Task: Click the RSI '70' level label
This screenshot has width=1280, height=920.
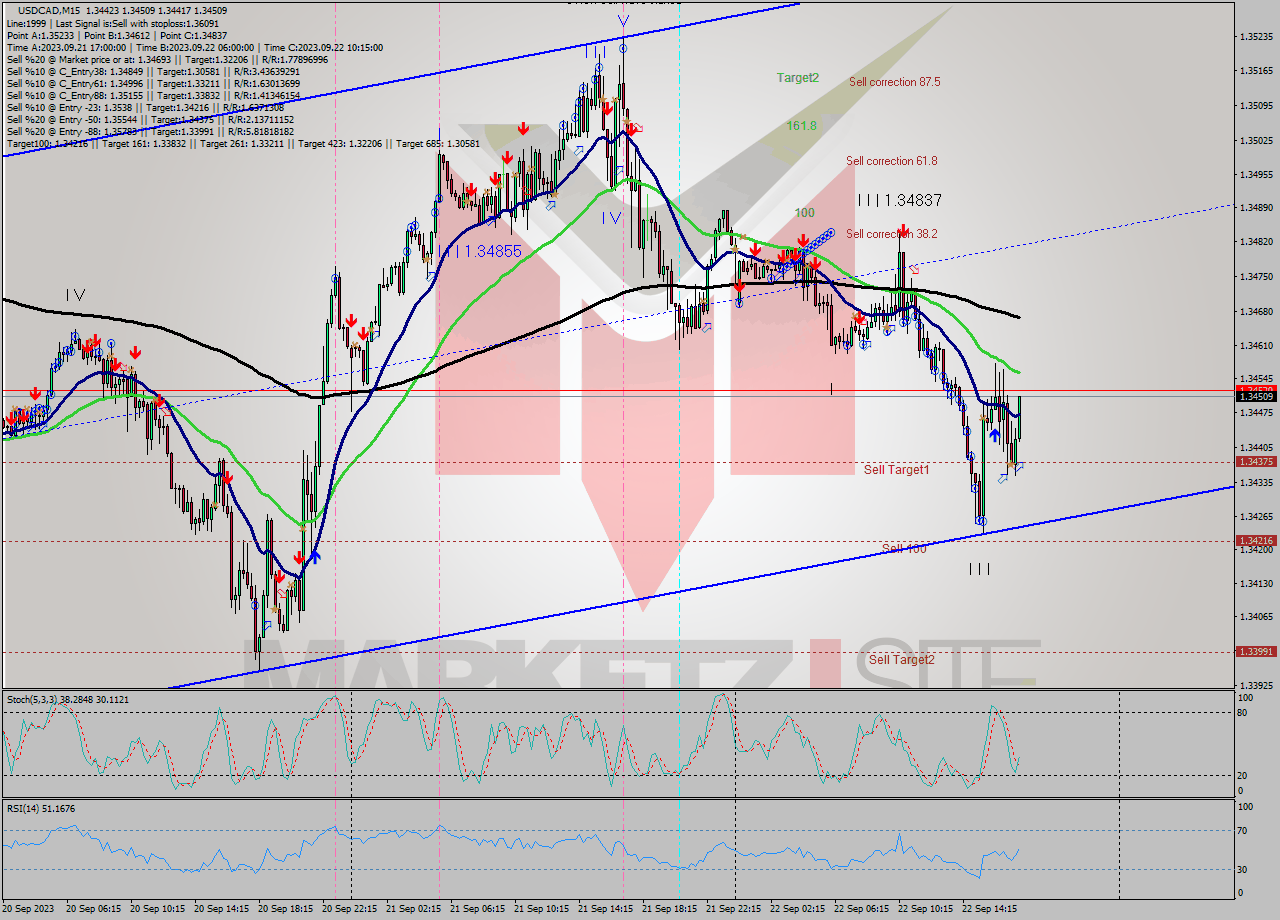Action: click(1242, 830)
